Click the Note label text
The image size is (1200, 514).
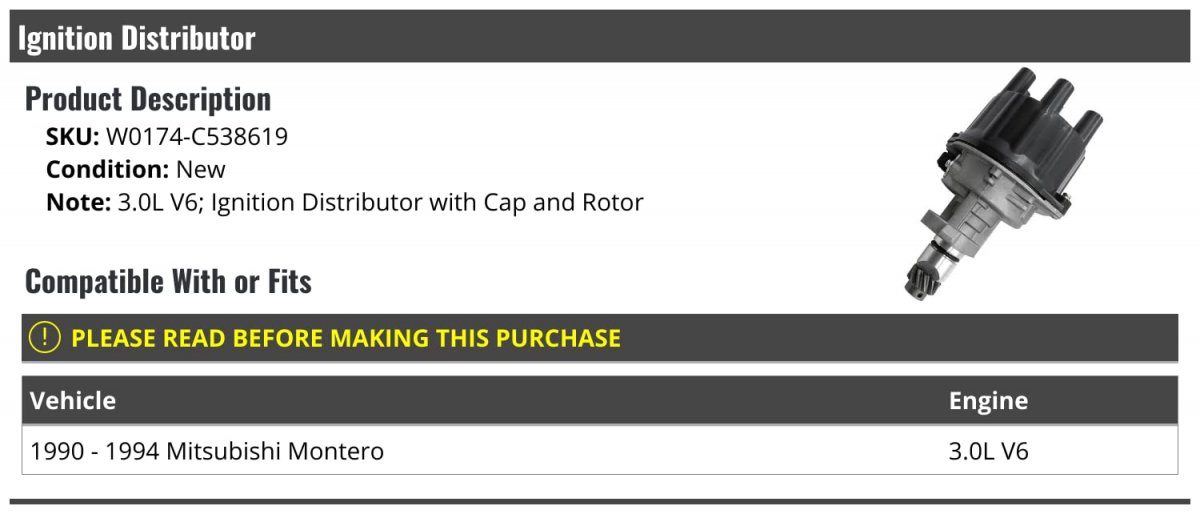[78, 202]
